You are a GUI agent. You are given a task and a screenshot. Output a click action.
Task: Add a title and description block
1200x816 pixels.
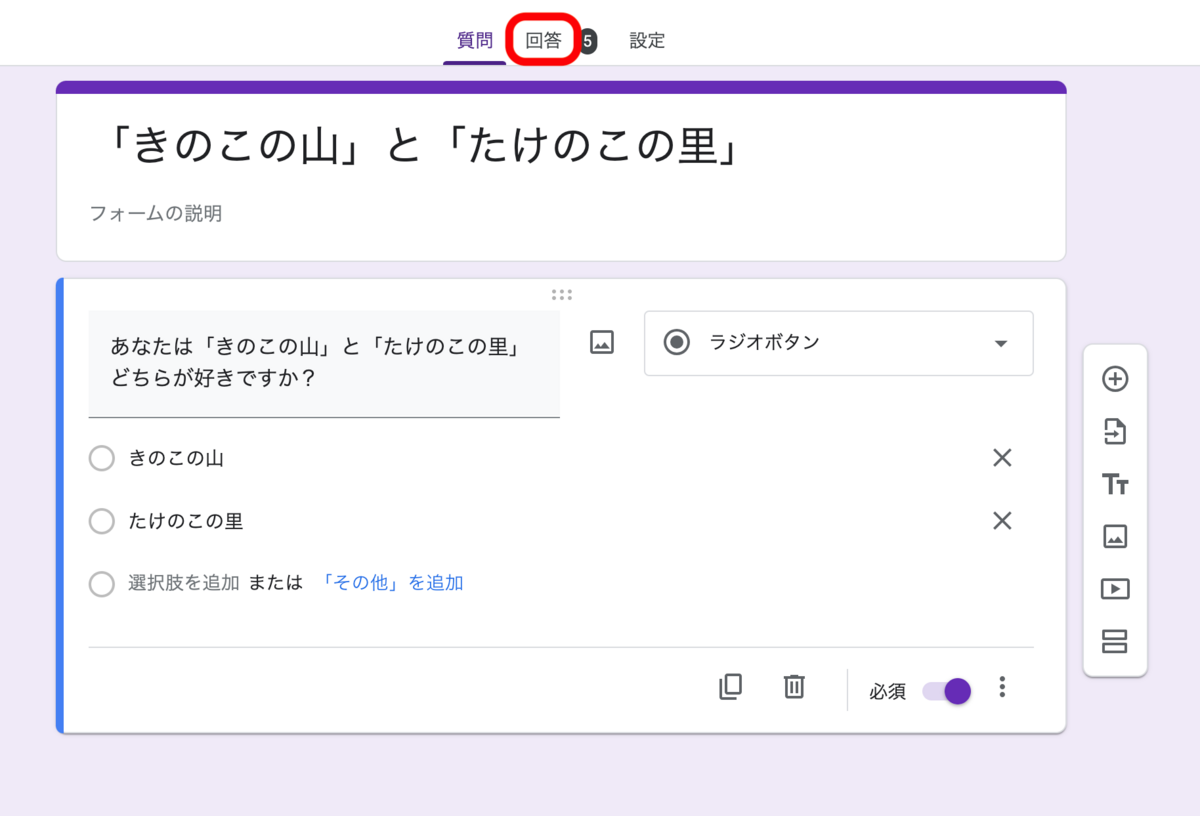click(1115, 485)
